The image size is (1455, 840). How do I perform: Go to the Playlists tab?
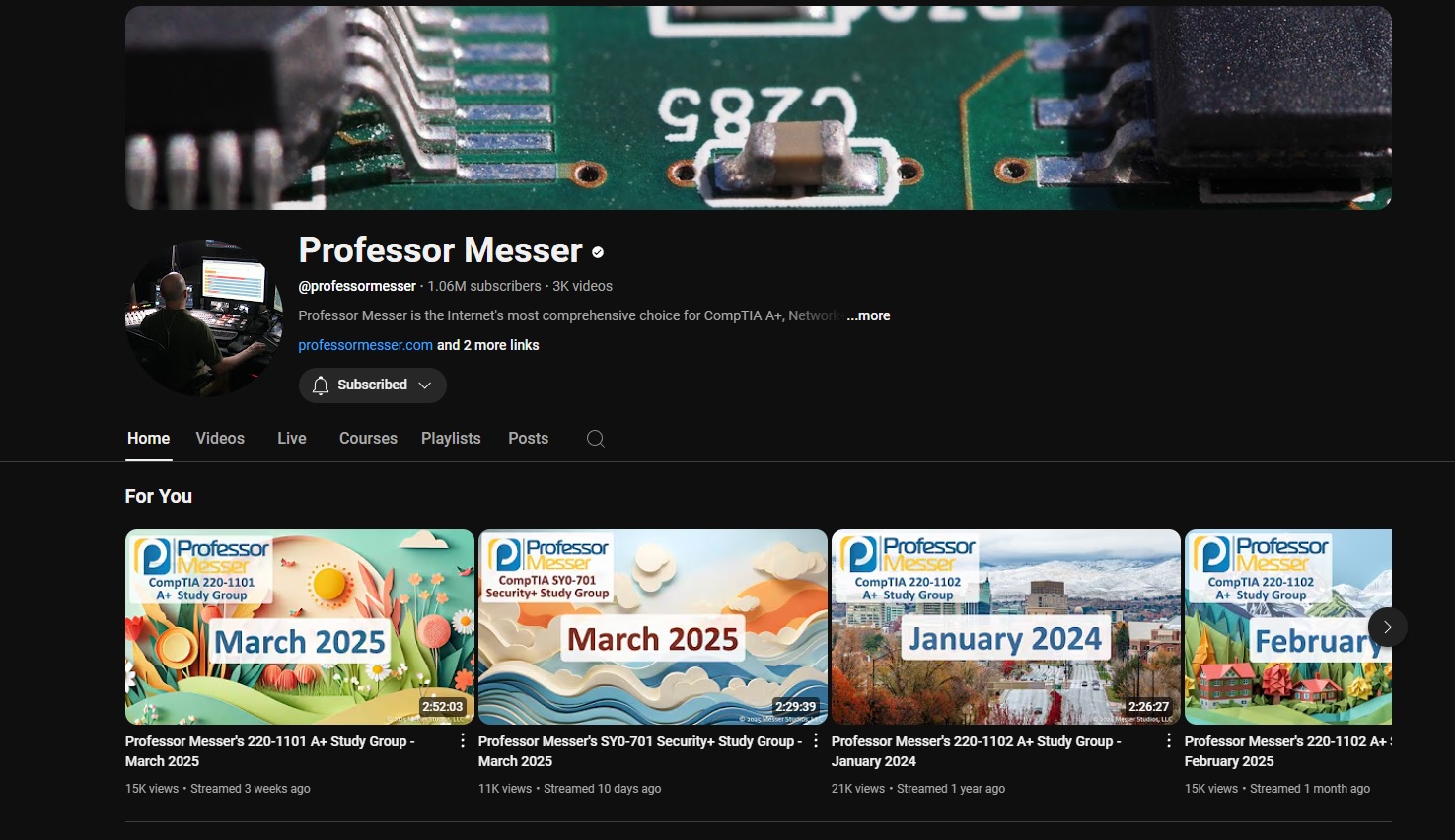tap(451, 439)
